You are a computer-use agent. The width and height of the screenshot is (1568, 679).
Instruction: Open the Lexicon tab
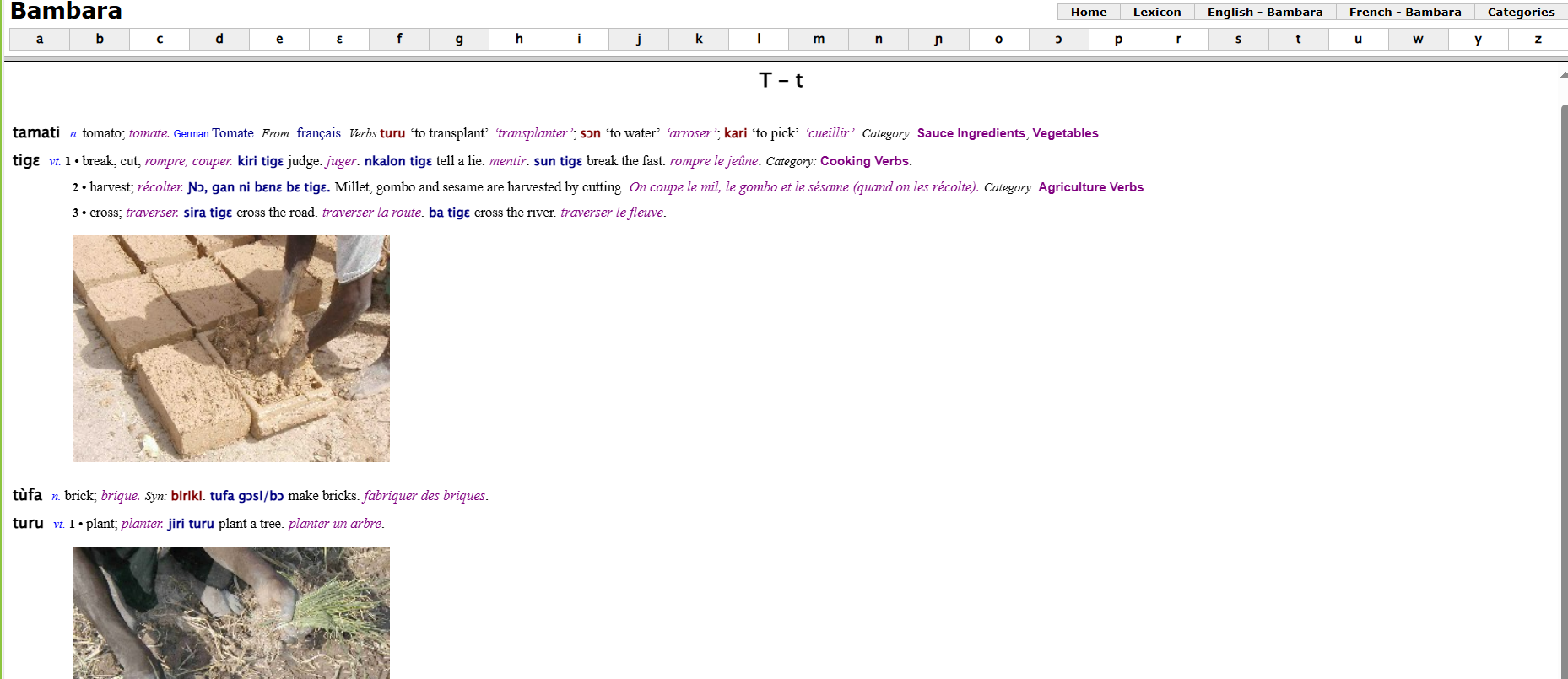click(x=1157, y=12)
